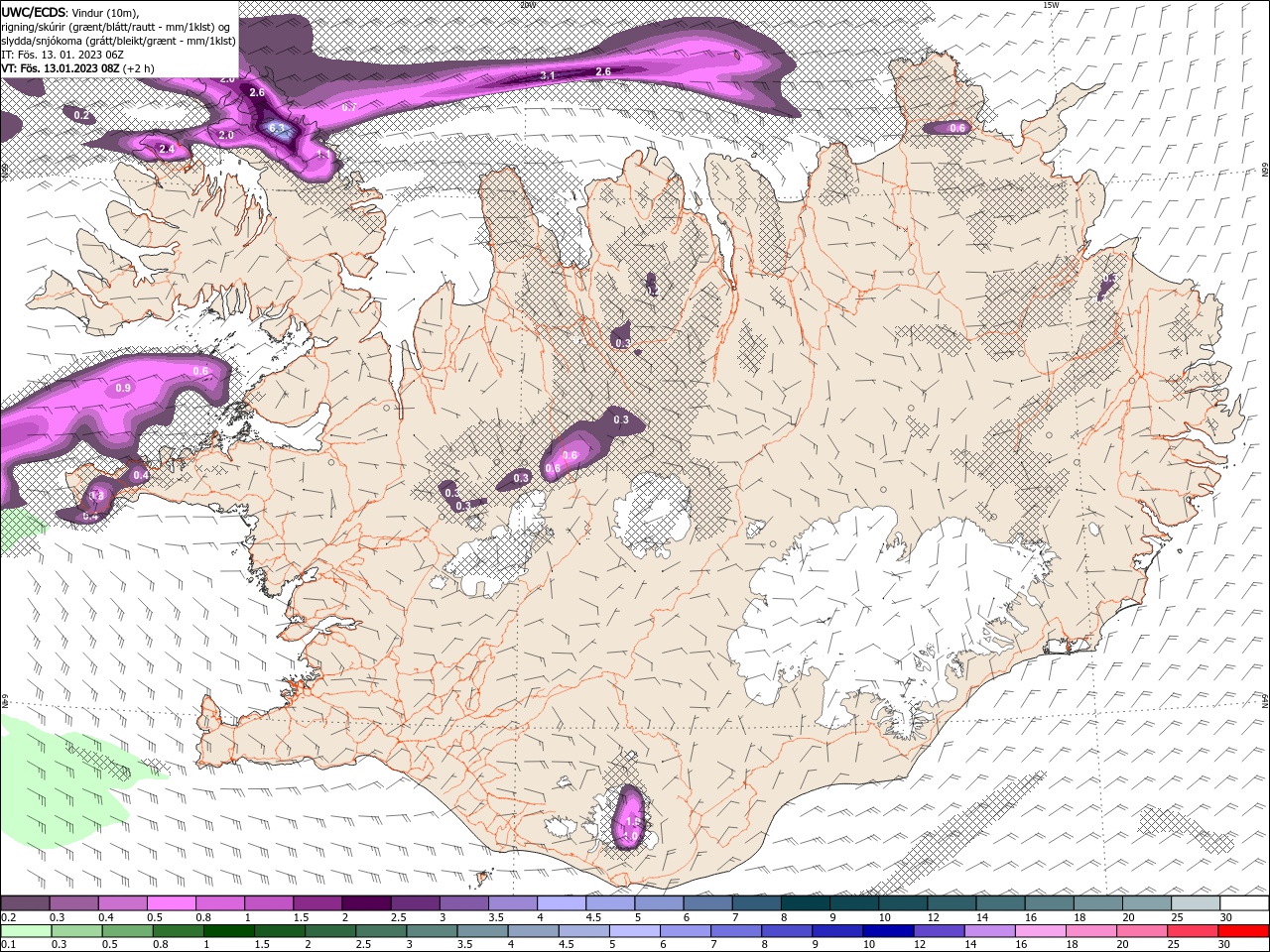
Task: Click the violet swatch labeled 12 in lower legend
Action: click(x=940, y=931)
